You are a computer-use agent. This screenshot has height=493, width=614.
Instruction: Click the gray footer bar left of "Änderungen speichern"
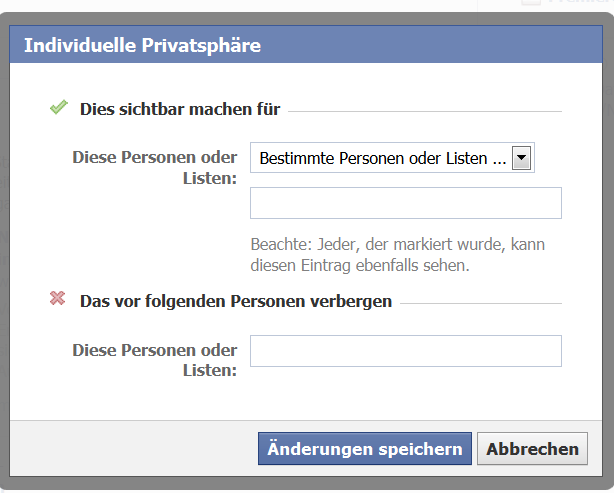tap(130, 449)
